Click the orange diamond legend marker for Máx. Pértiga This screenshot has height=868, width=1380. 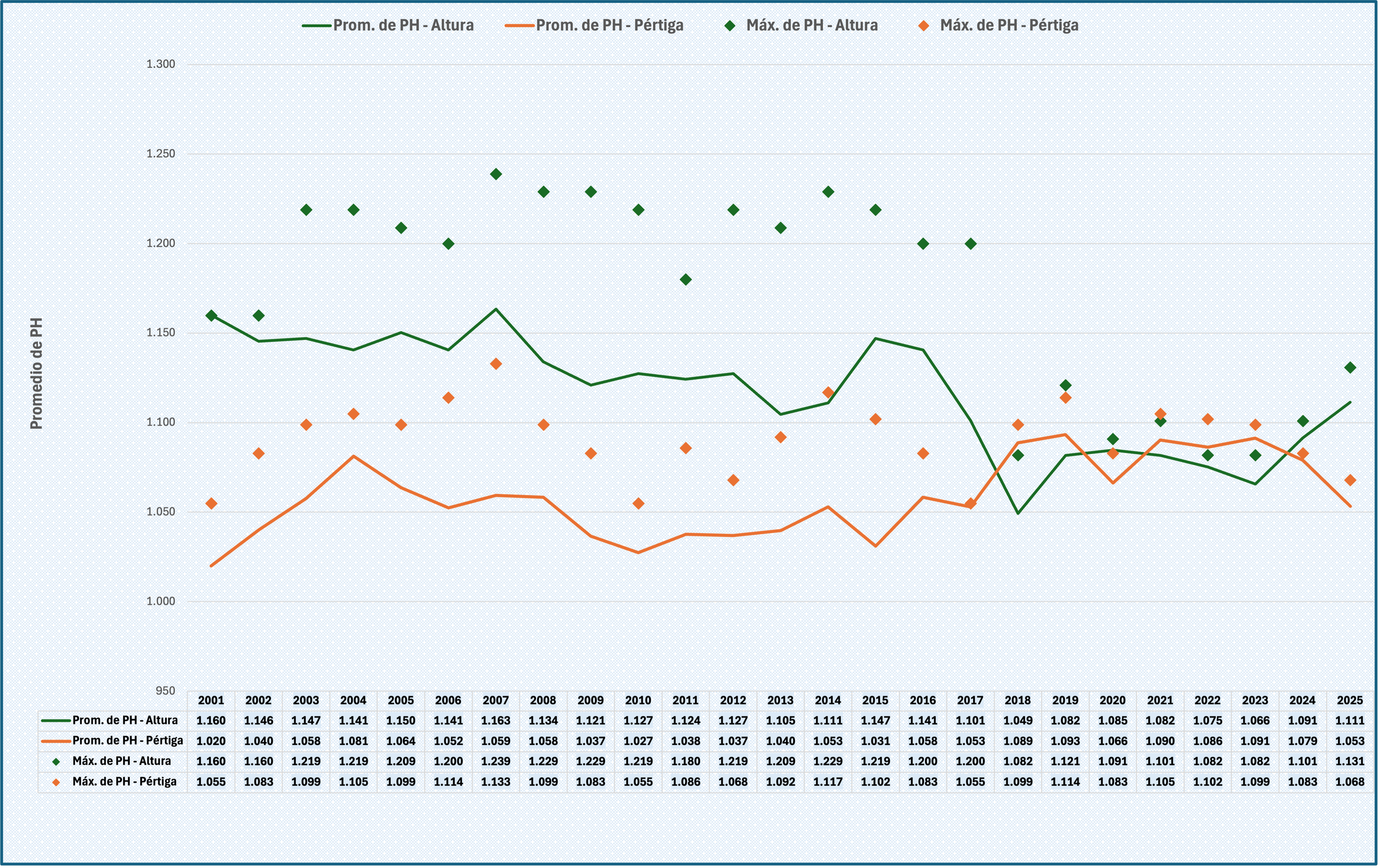click(x=923, y=26)
